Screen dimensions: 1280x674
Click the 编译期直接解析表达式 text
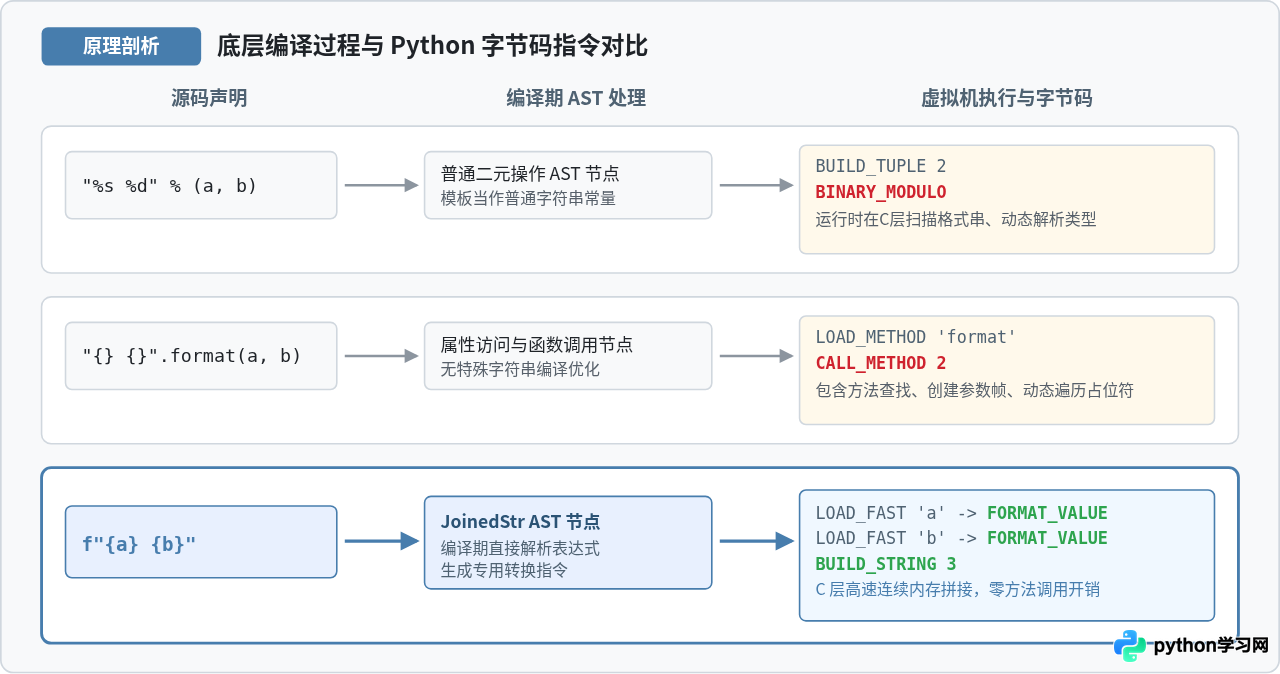point(520,548)
